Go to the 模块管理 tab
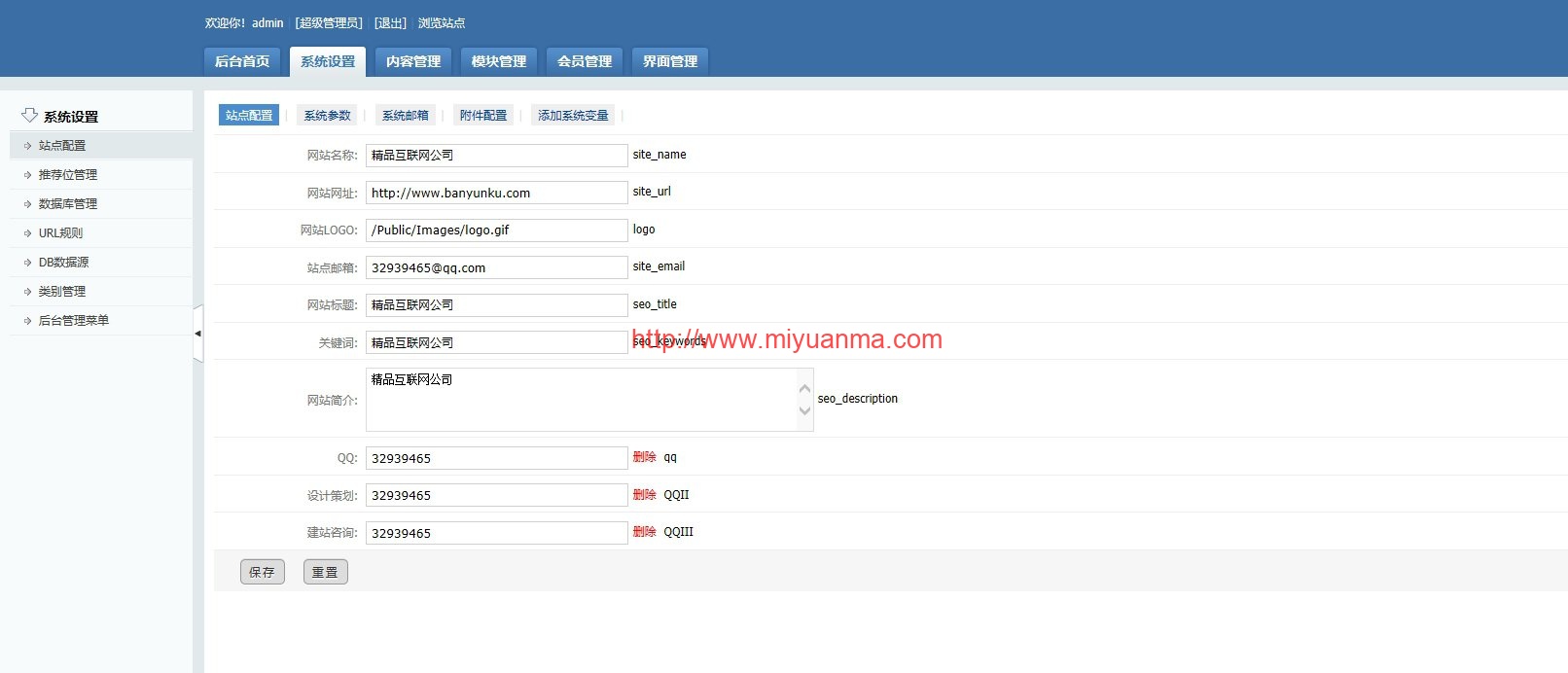Viewport: 1568px width, 673px height. pyautogui.click(x=499, y=61)
